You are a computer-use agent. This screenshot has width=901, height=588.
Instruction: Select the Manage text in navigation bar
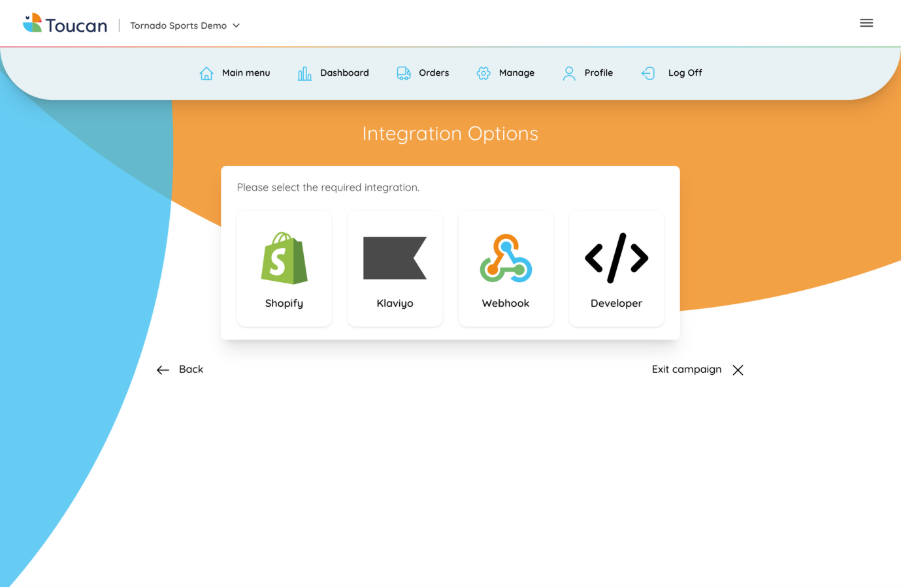click(x=516, y=73)
